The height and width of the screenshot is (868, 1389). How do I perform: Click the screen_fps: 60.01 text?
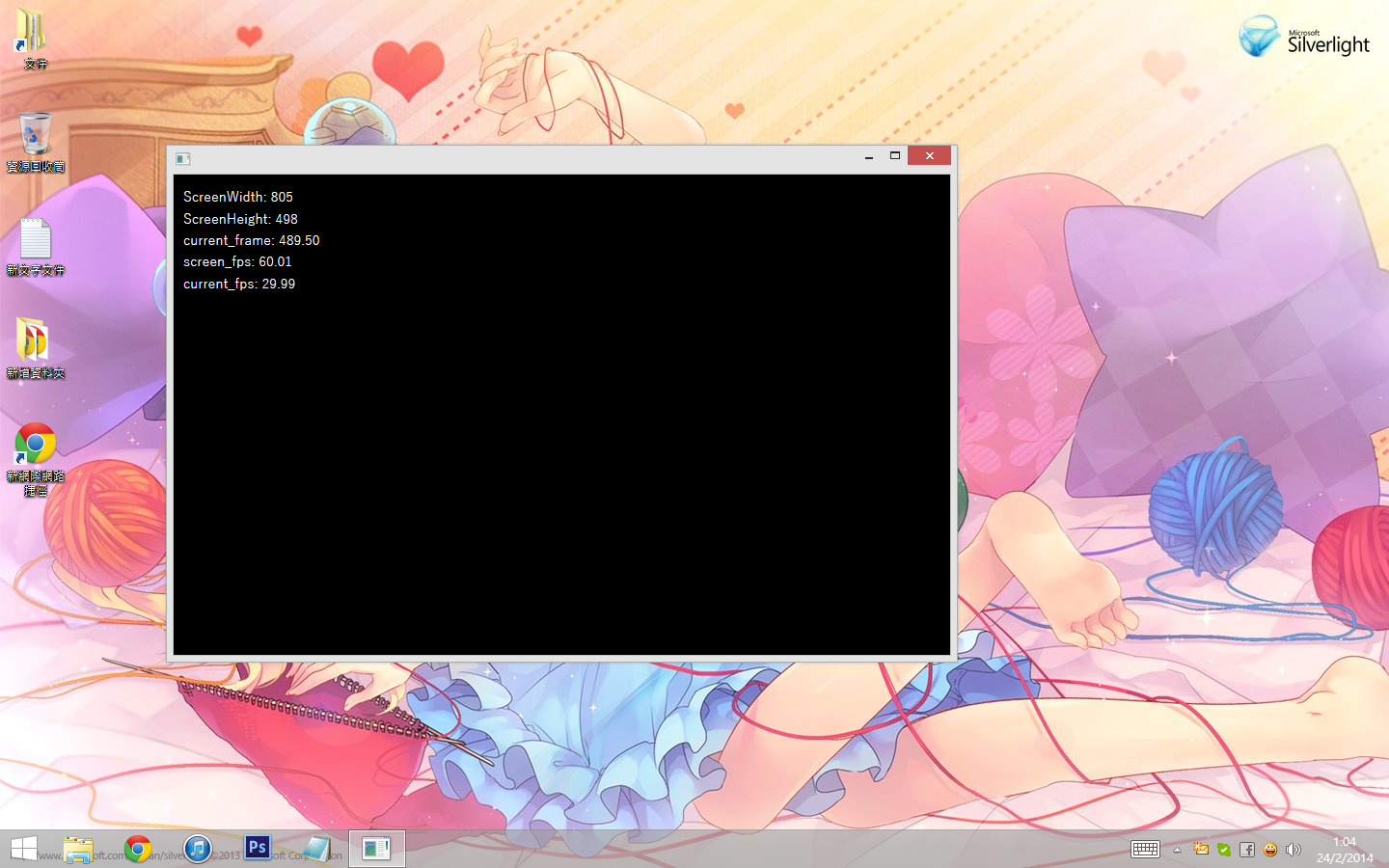pyautogui.click(x=237, y=261)
